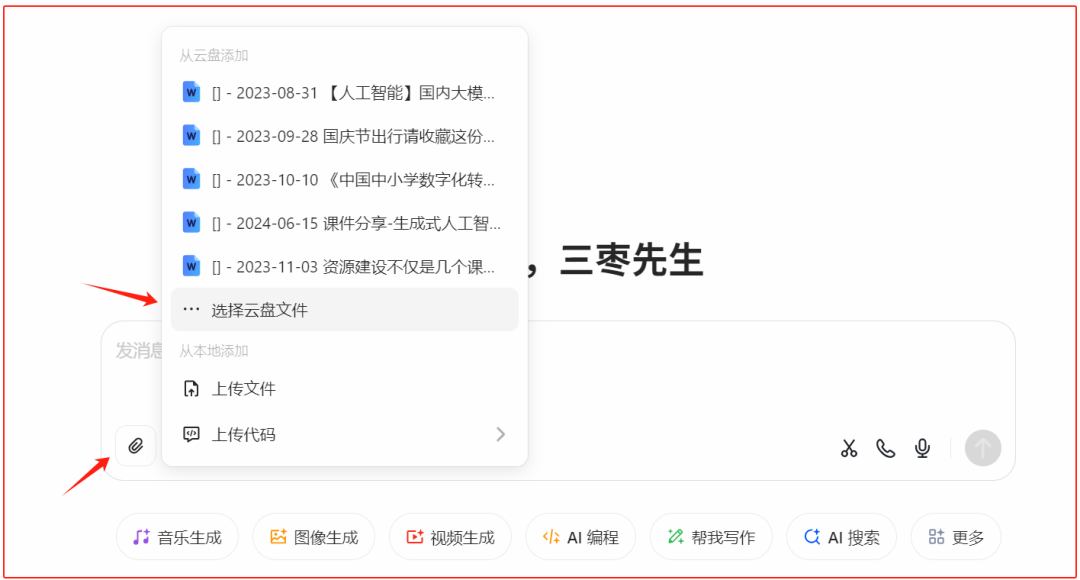Image resolution: width=1080 pixels, height=580 pixels.
Task: Click the upload file icon beside 上传文件
Action: [x=191, y=390]
